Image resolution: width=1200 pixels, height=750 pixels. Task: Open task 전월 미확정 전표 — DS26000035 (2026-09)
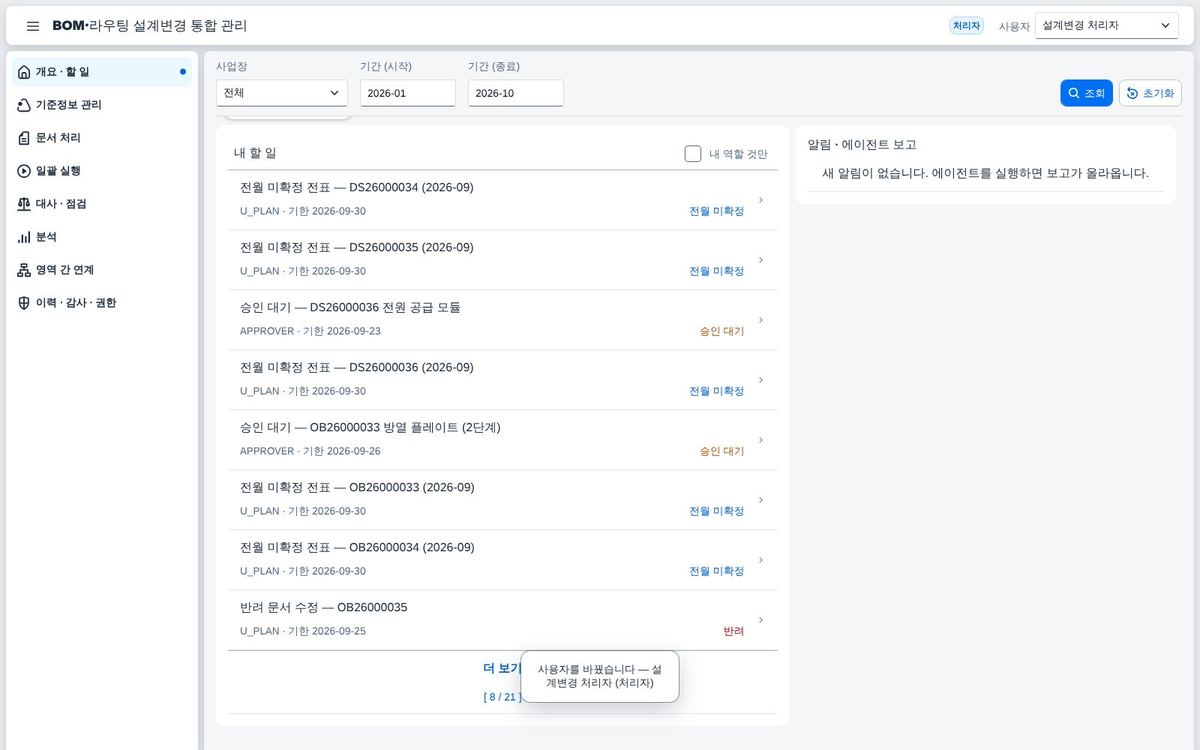[503, 260]
